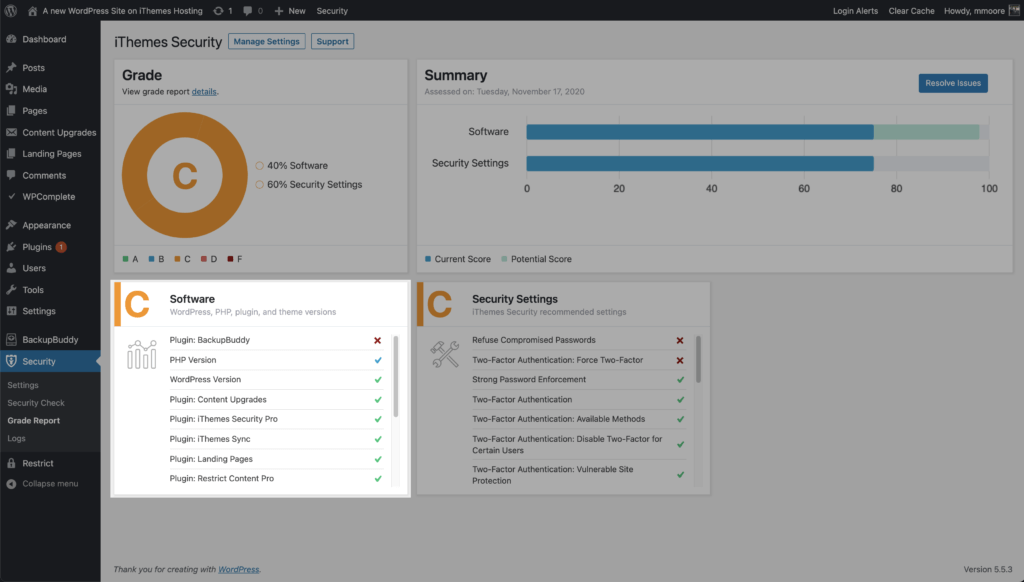Click Login Alerts in admin bar

(x=855, y=11)
